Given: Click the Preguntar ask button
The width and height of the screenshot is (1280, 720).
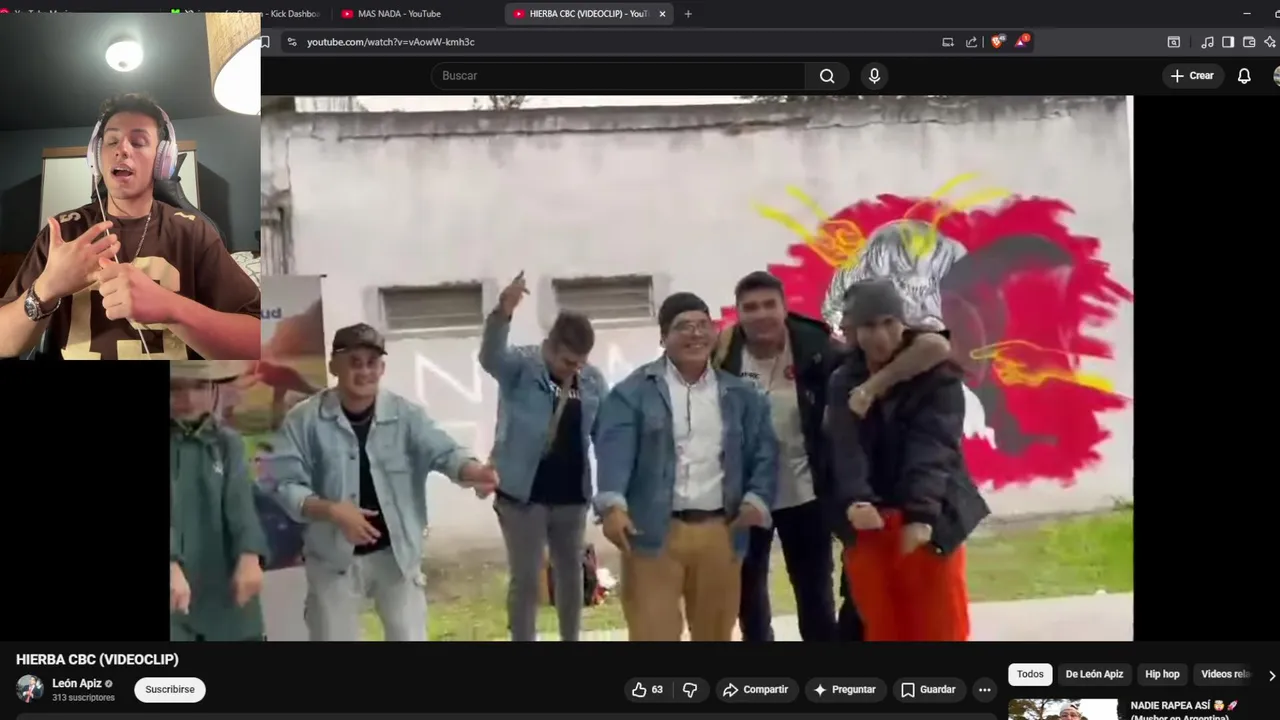Looking at the screenshot, I should pyautogui.click(x=845, y=690).
